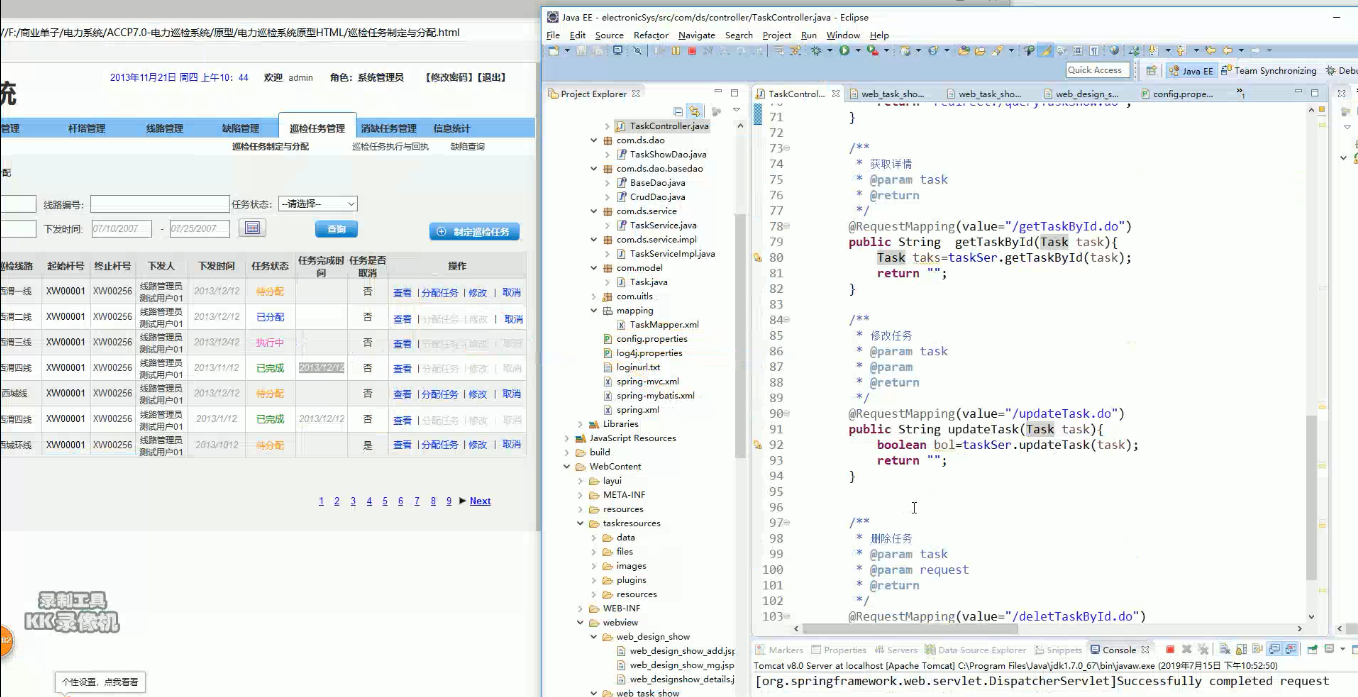Click the New file toolbar icon in Eclipse
The height and width of the screenshot is (697, 1358).
[x=553, y=50]
